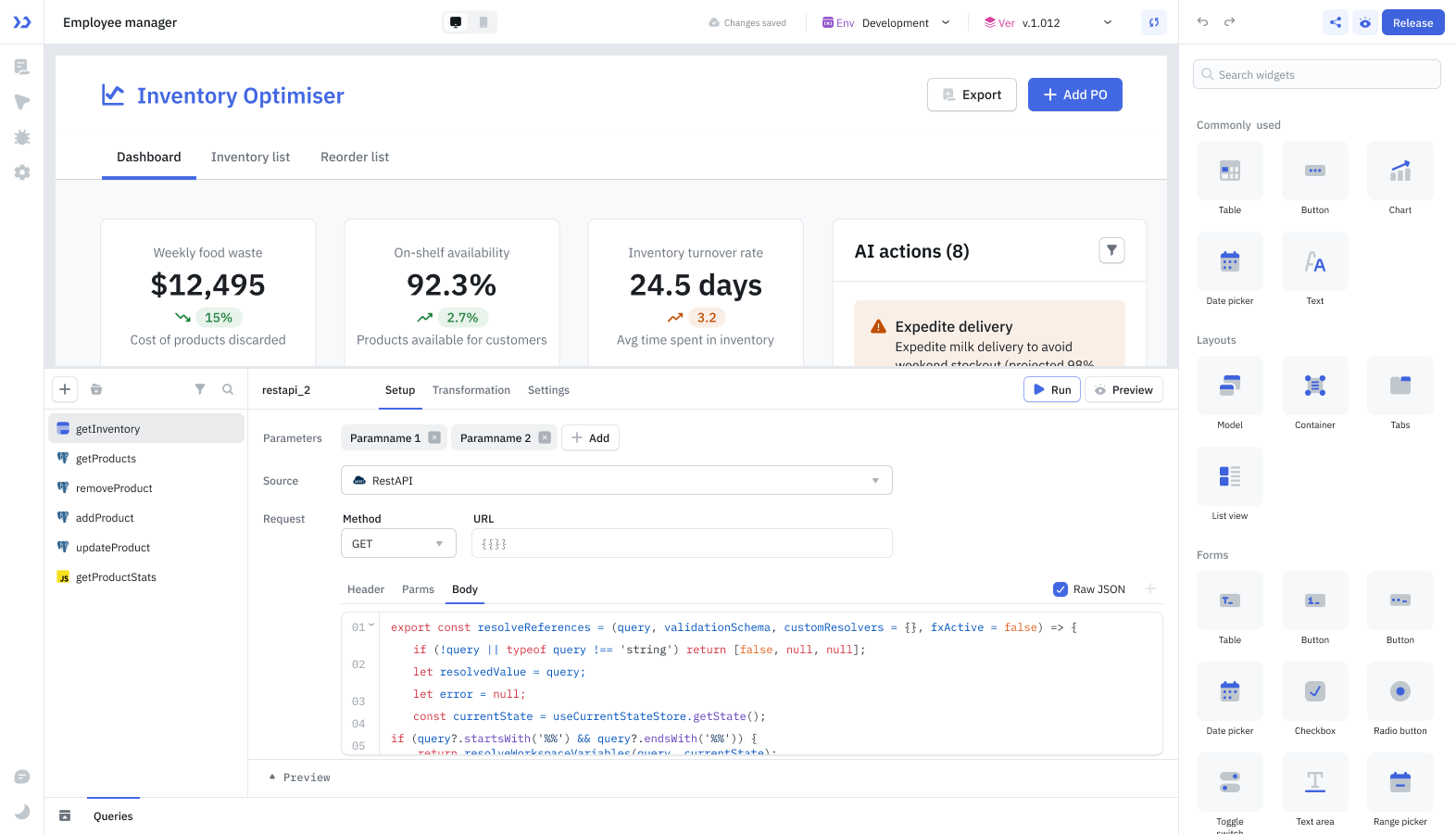Click the app logo in top-left corner
The width and height of the screenshot is (1456, 834).
22,22
